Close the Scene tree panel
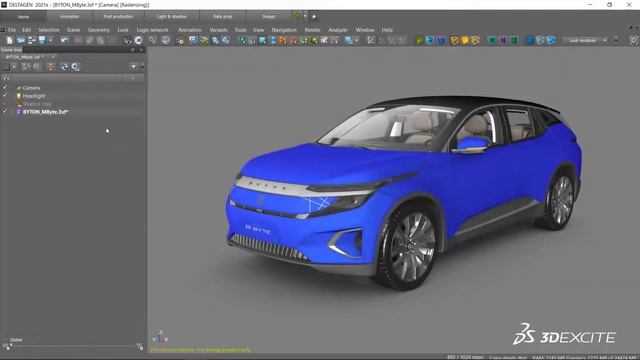 (141, 50)
